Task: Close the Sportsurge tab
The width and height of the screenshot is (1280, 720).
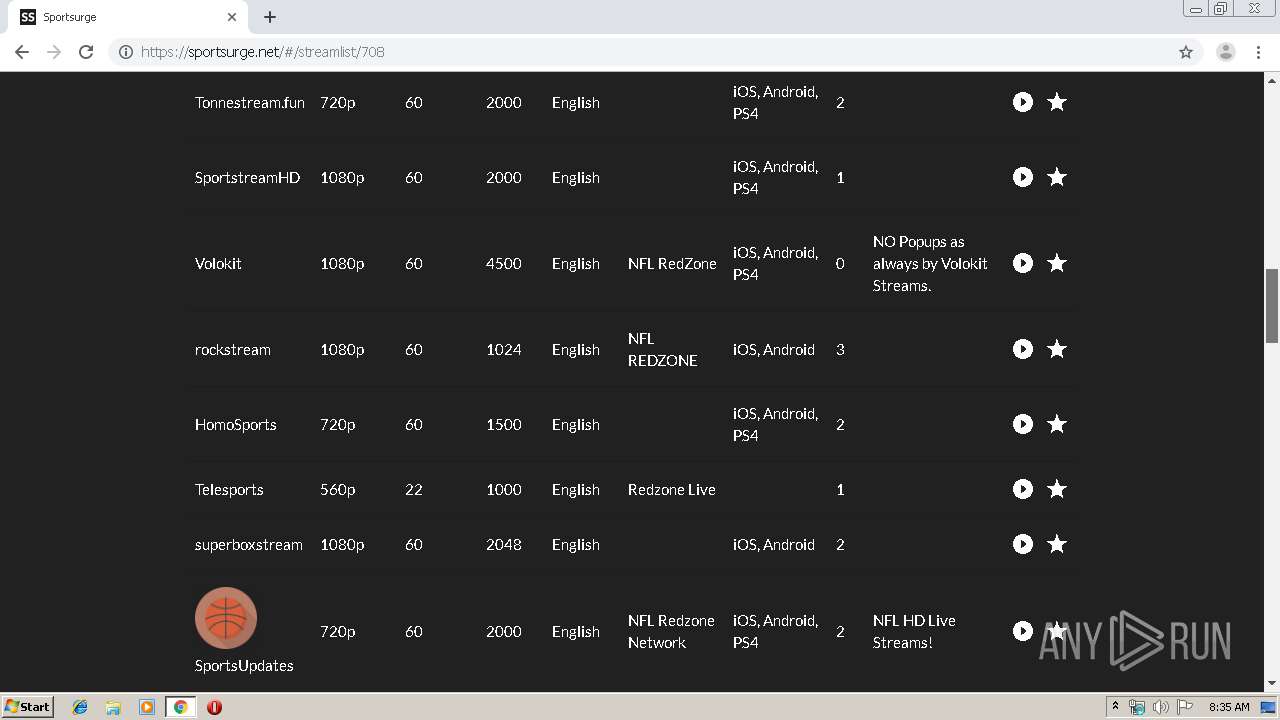Action: pyautogui.click(x=232, y=17)
